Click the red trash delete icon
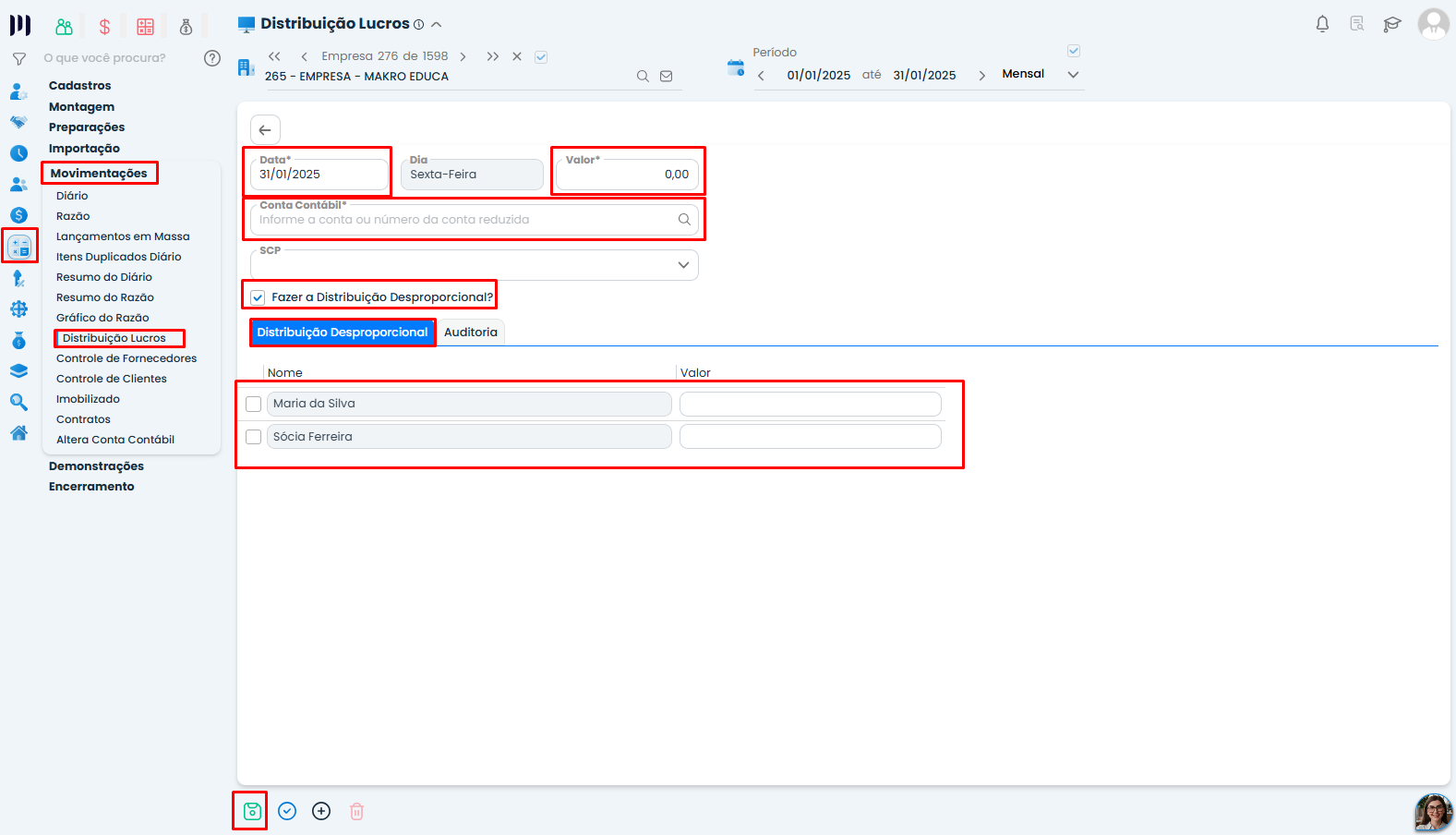The height and width of the screenshot is (835, 1456). pos(356,811)
